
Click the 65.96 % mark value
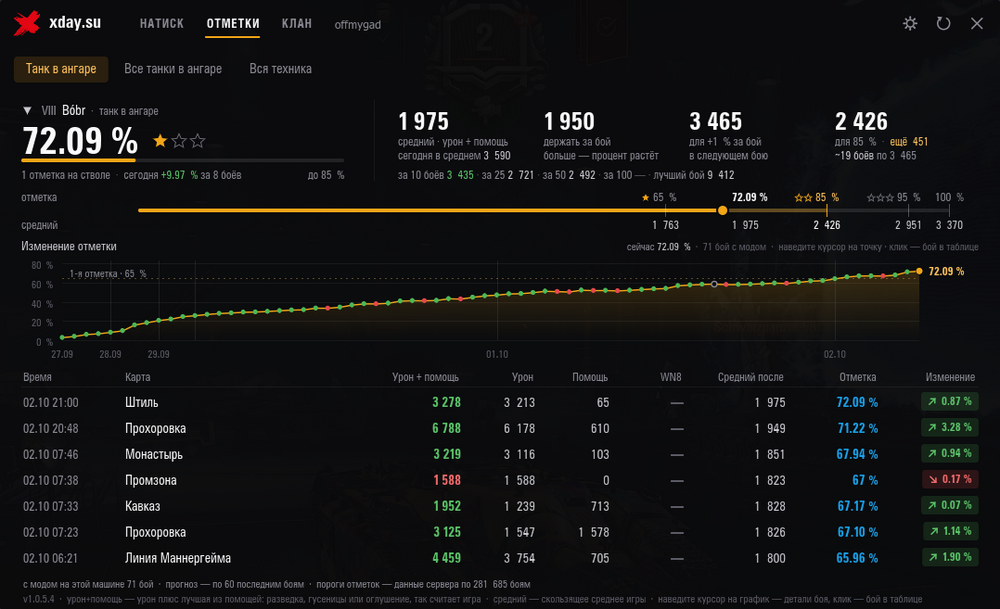(857, 558)
